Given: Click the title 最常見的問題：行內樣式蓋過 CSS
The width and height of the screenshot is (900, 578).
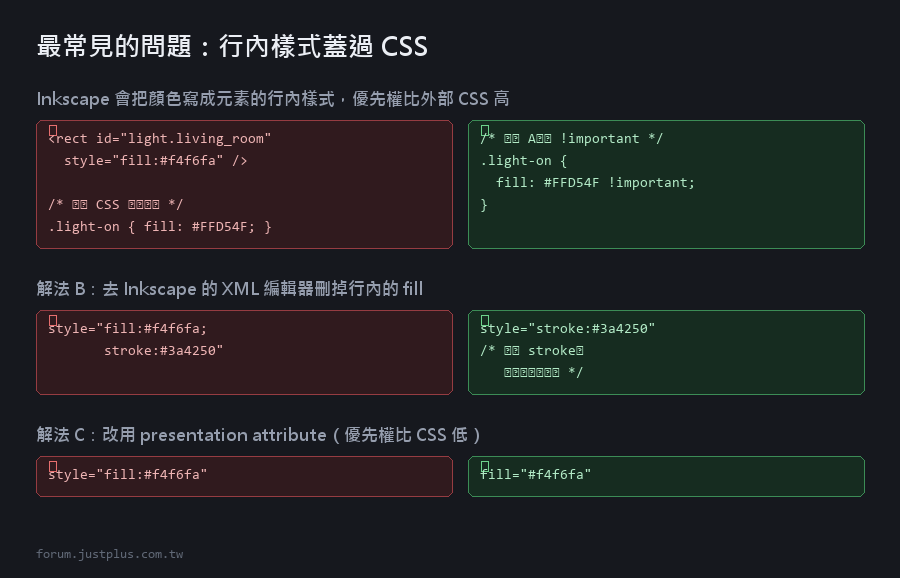Looking at the screenshot, I should (x=232, y=46).
